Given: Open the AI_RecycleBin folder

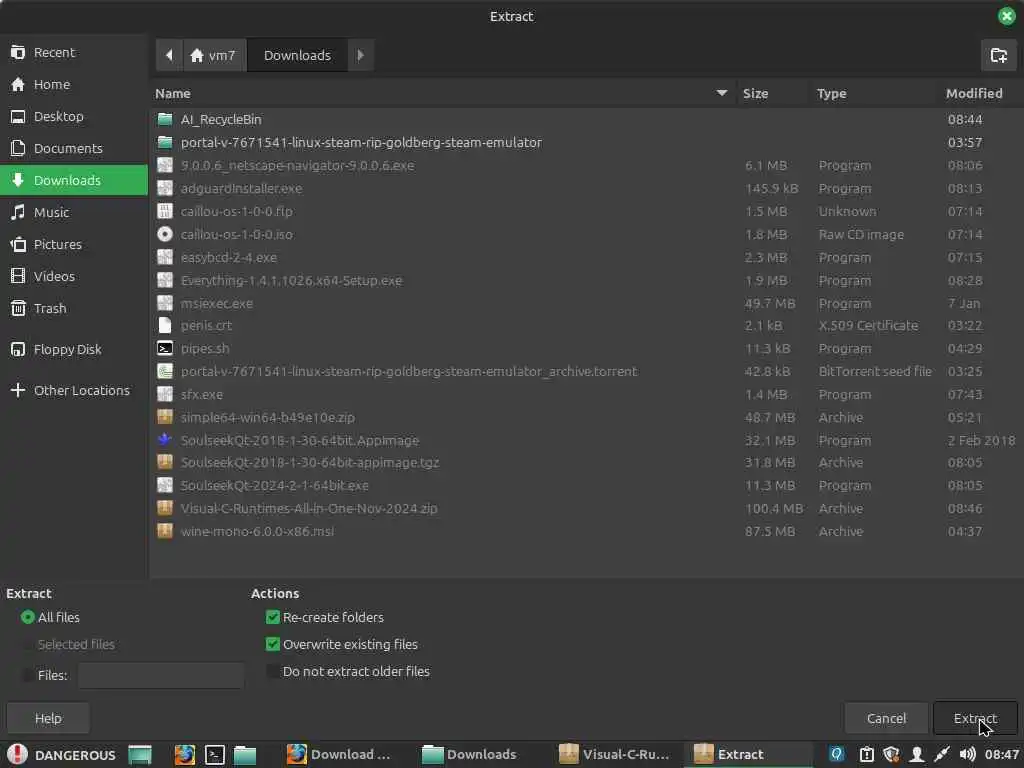Looking at the screenshot, I should (221, 120).
